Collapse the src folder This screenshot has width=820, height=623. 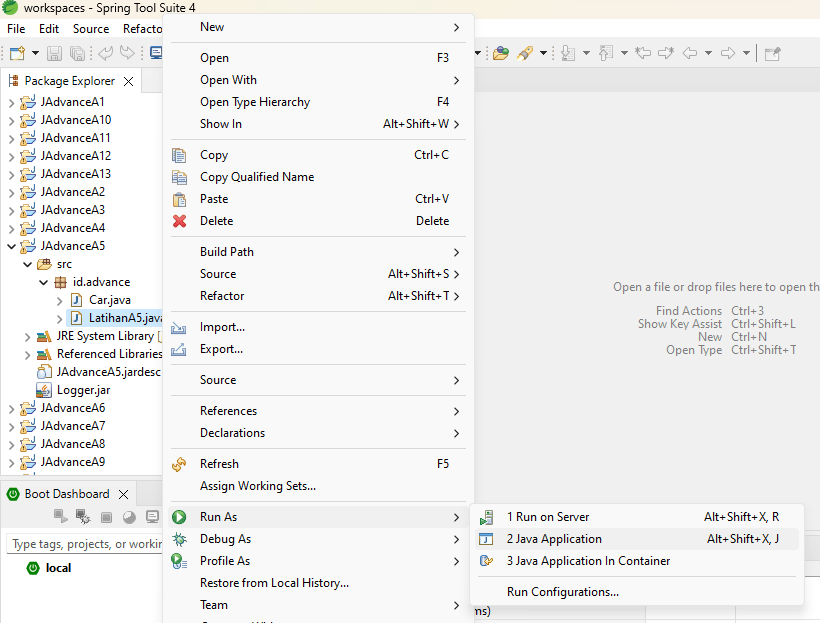click(x=28, y=265)
